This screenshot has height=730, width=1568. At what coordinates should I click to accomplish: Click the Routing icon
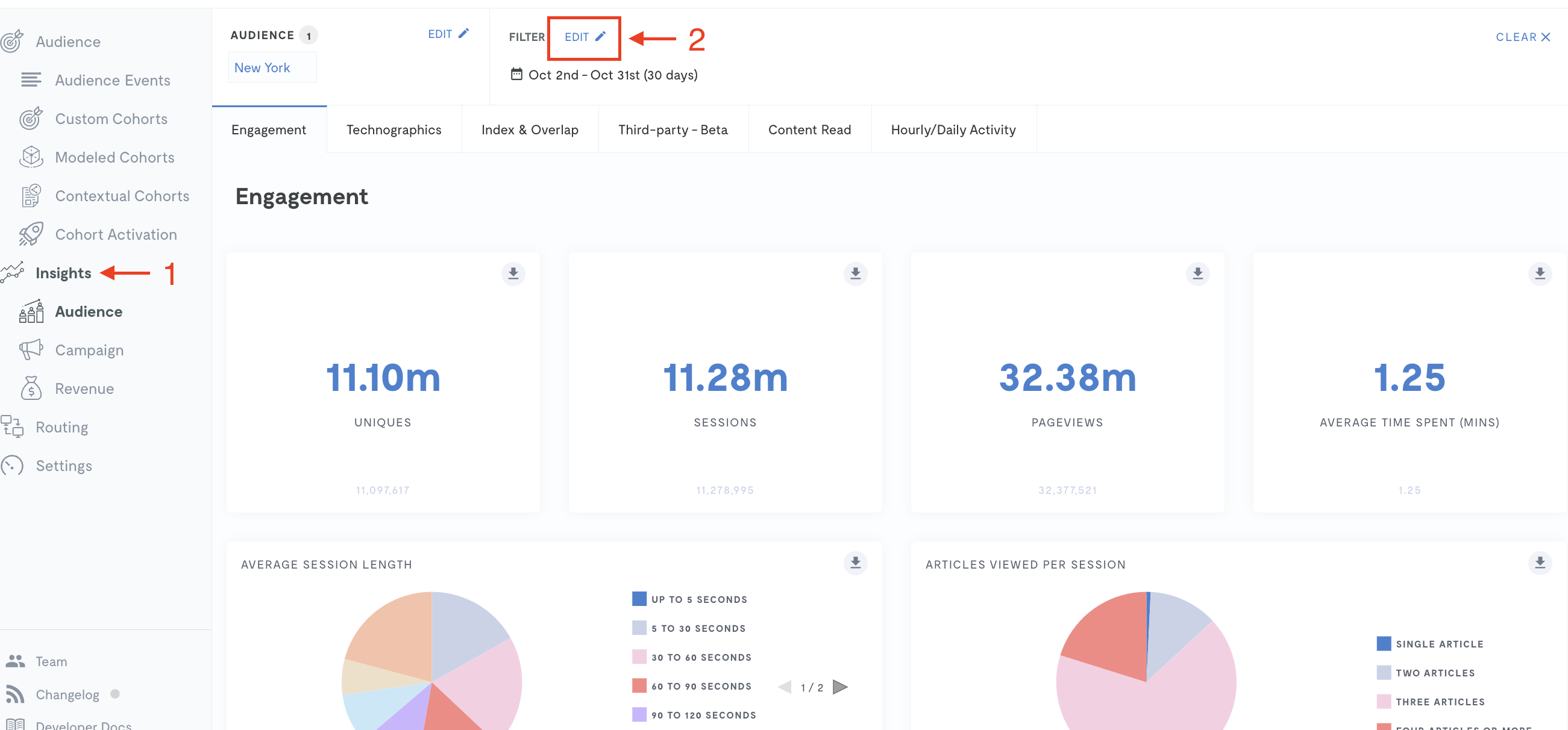click(x=12, y=427)
